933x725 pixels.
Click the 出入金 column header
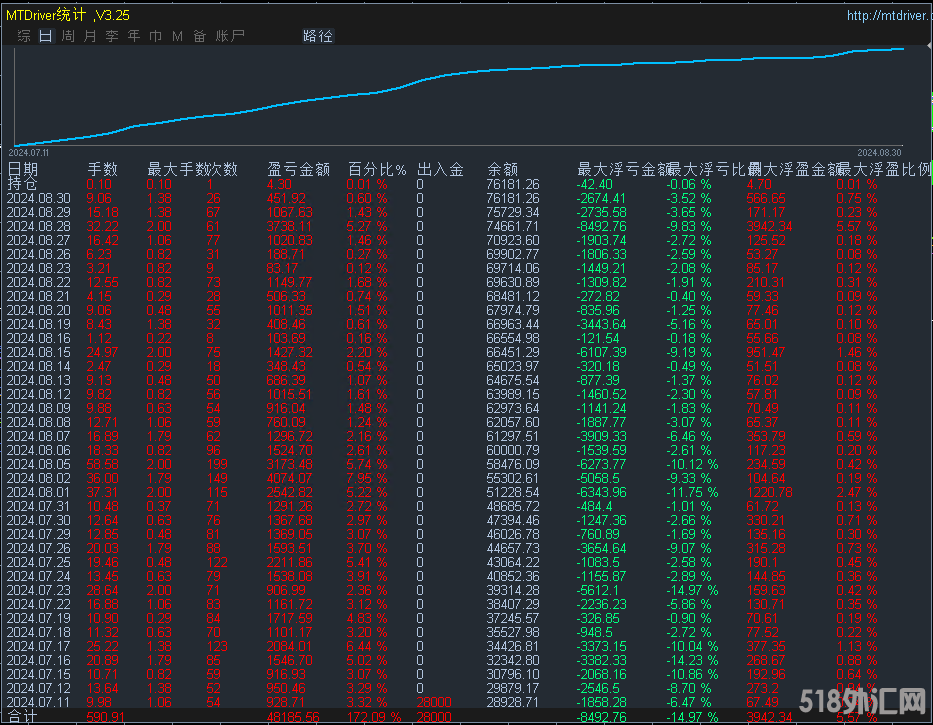click(x=440, y=170)
